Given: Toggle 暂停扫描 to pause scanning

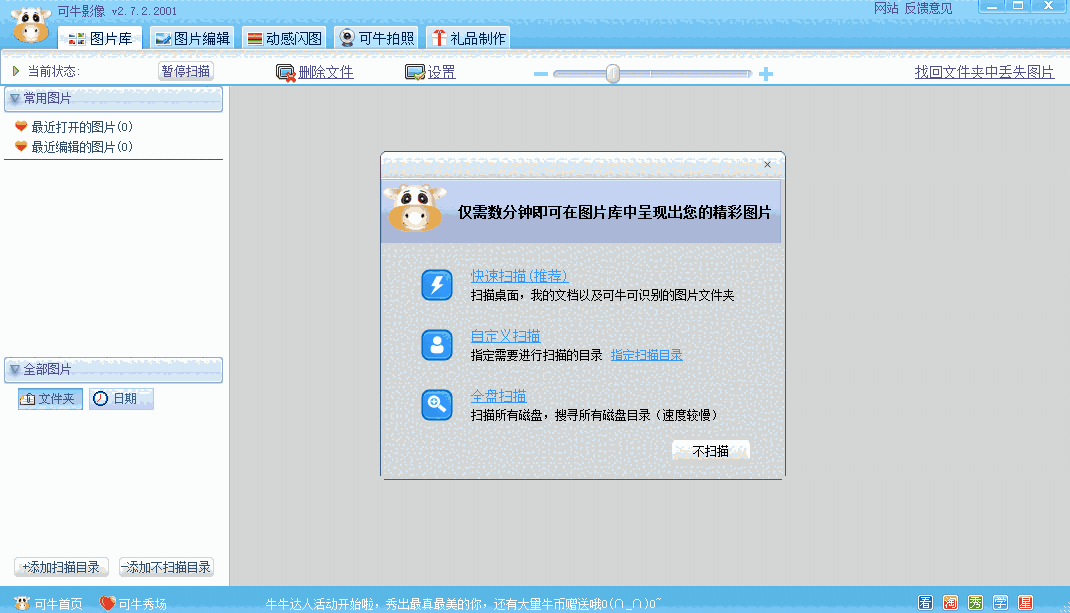Looking at the screenshot, I should pyautogui.click(x=184, y=72).
